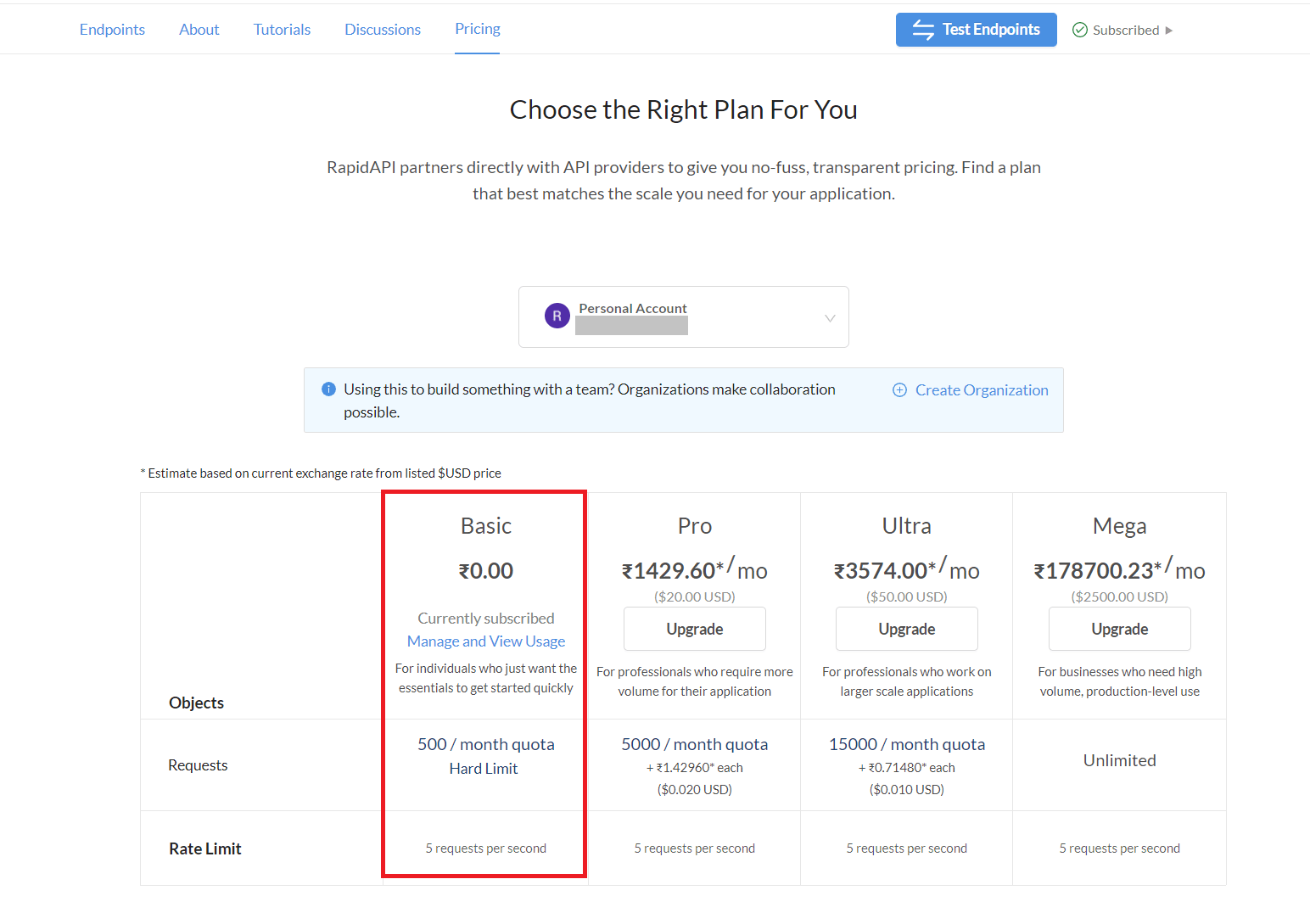Expand the Subscribed arrow menu
This screenshot has width=1310, height=924.
point(1168,31)
